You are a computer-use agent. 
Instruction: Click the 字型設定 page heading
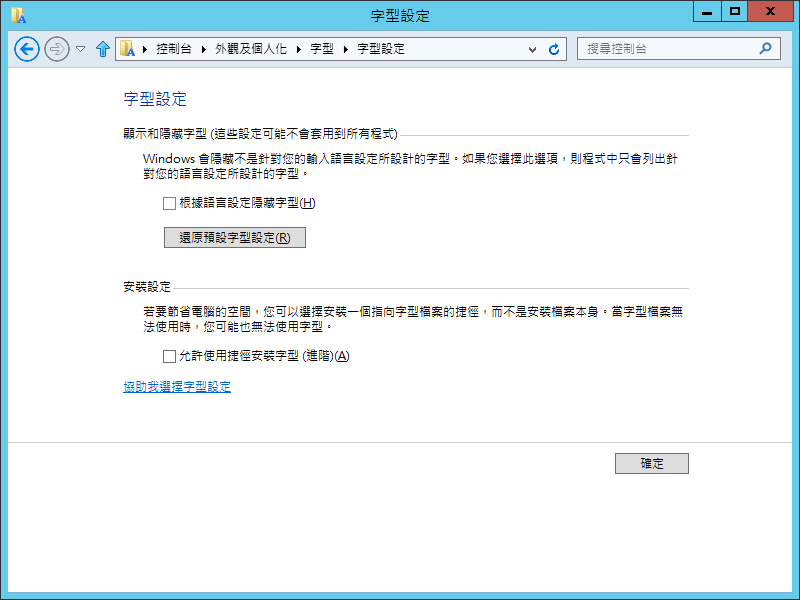coord(155,99)
